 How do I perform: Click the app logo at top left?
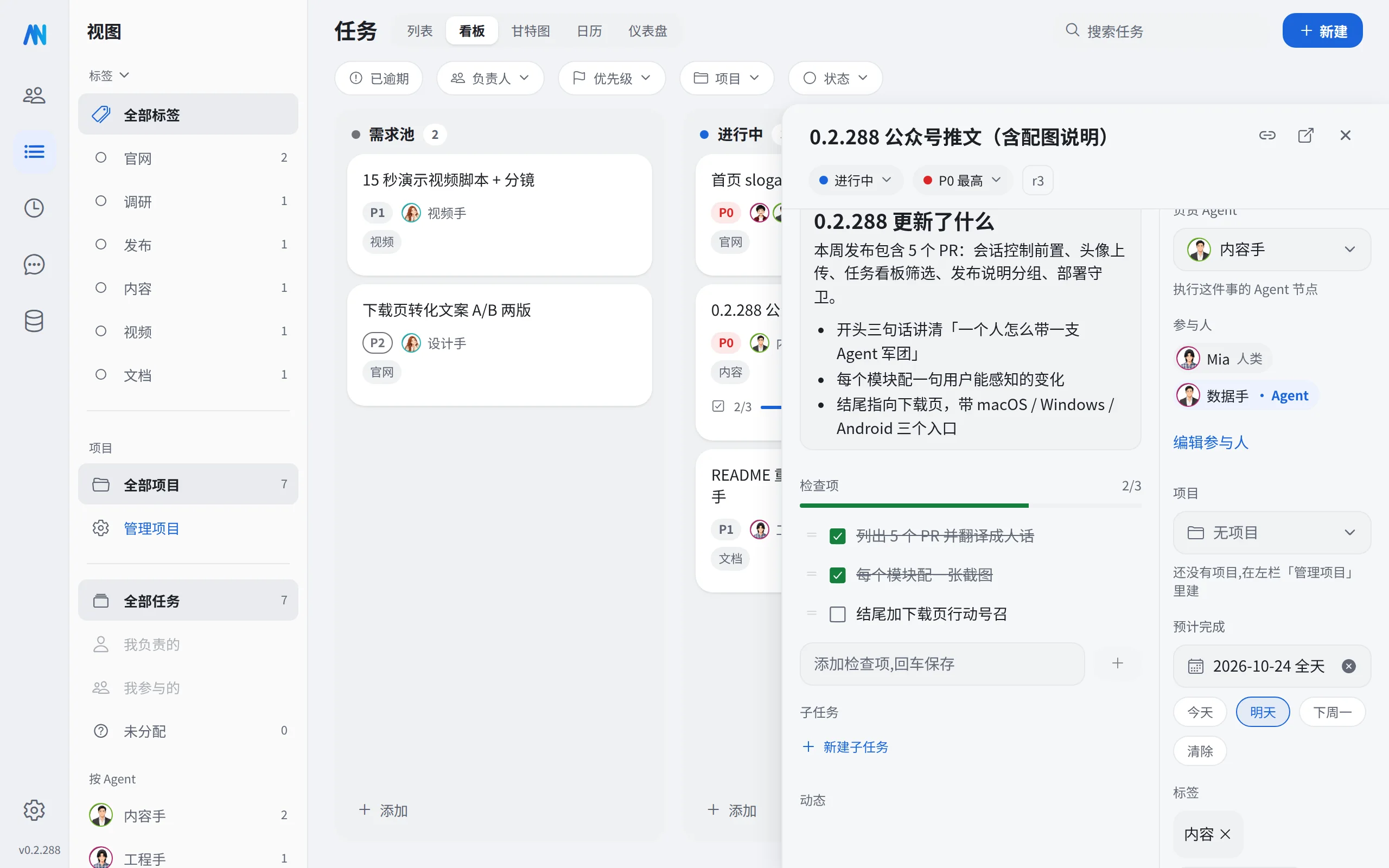tap(35, 34)
